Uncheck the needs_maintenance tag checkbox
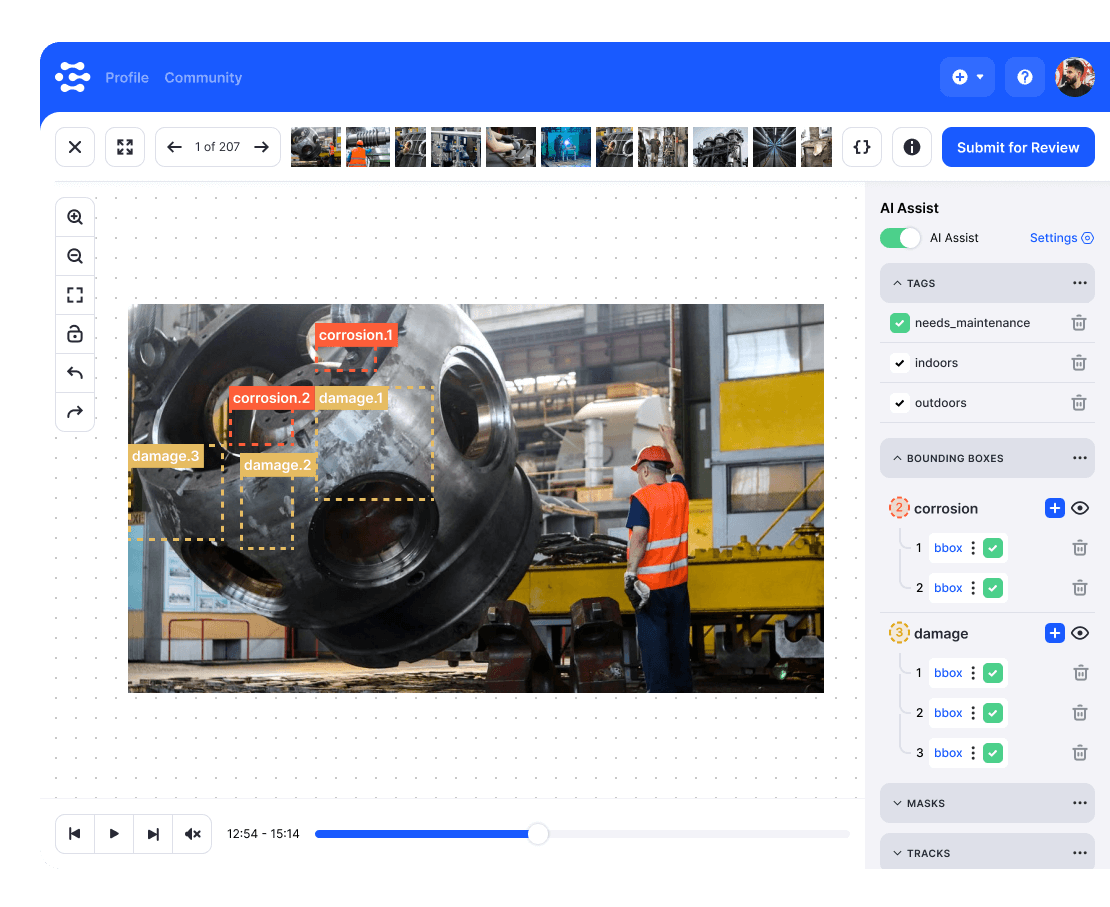This screenshot has height=907, width=1110. point(899,323)
